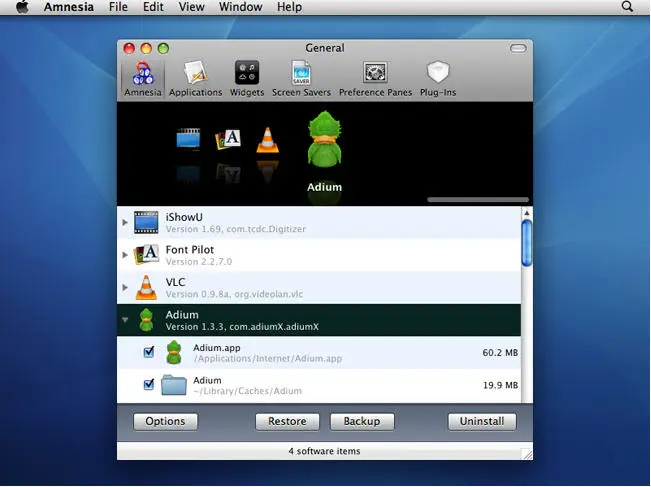Select the Font Pilot name text
This screenshot has width=651, height=487.
(190, 250)
